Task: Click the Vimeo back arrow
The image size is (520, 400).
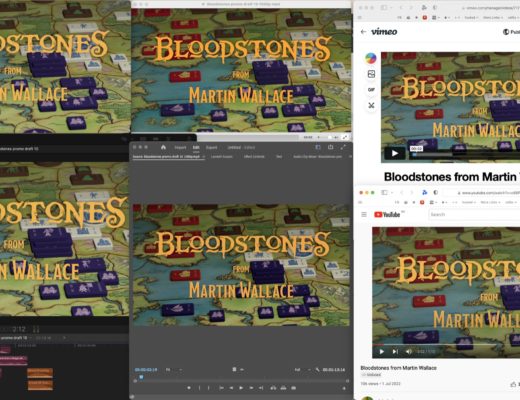Action: (363, 32)
